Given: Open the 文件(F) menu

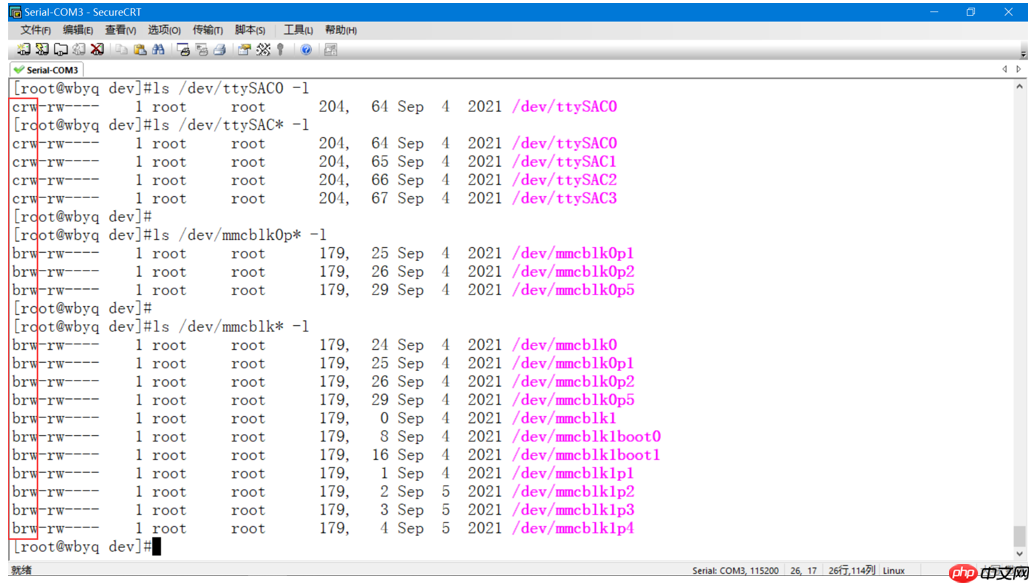Looking at the screenshot, I should (x=36, y=30).
